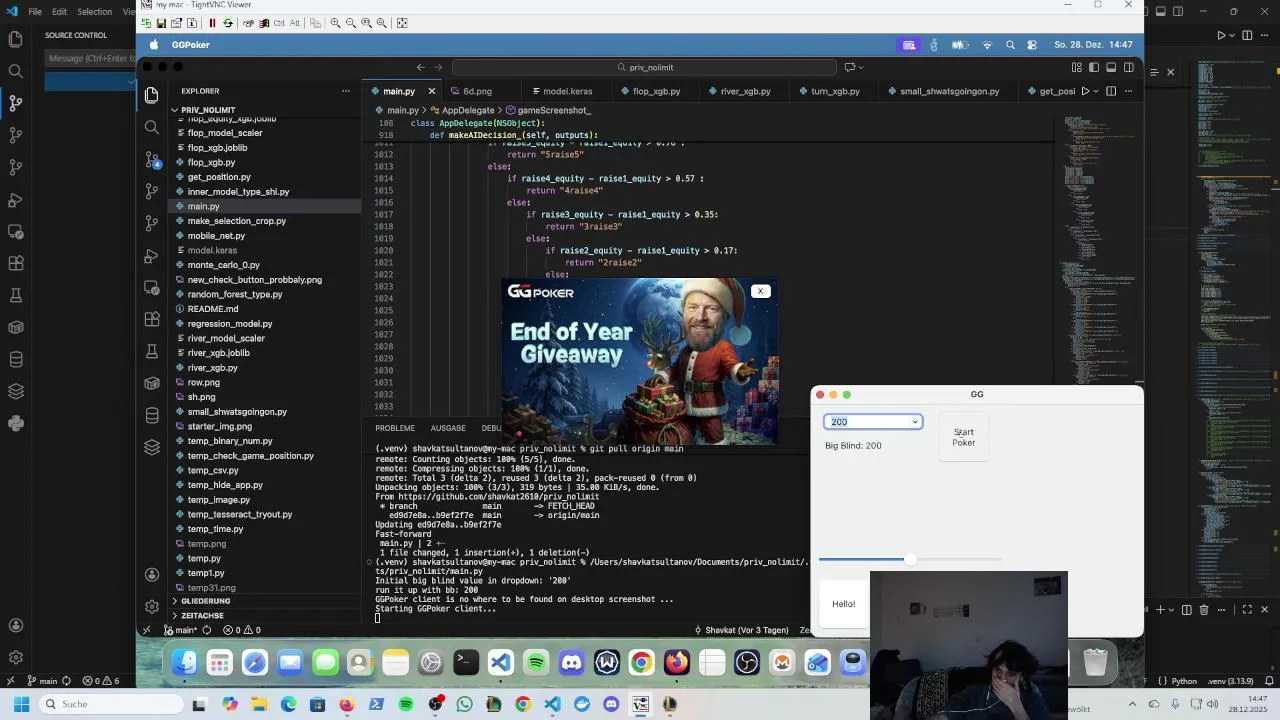Close the GGPoker giveaway popup
The image size is (1280, 720).
(x=760, y=291)
